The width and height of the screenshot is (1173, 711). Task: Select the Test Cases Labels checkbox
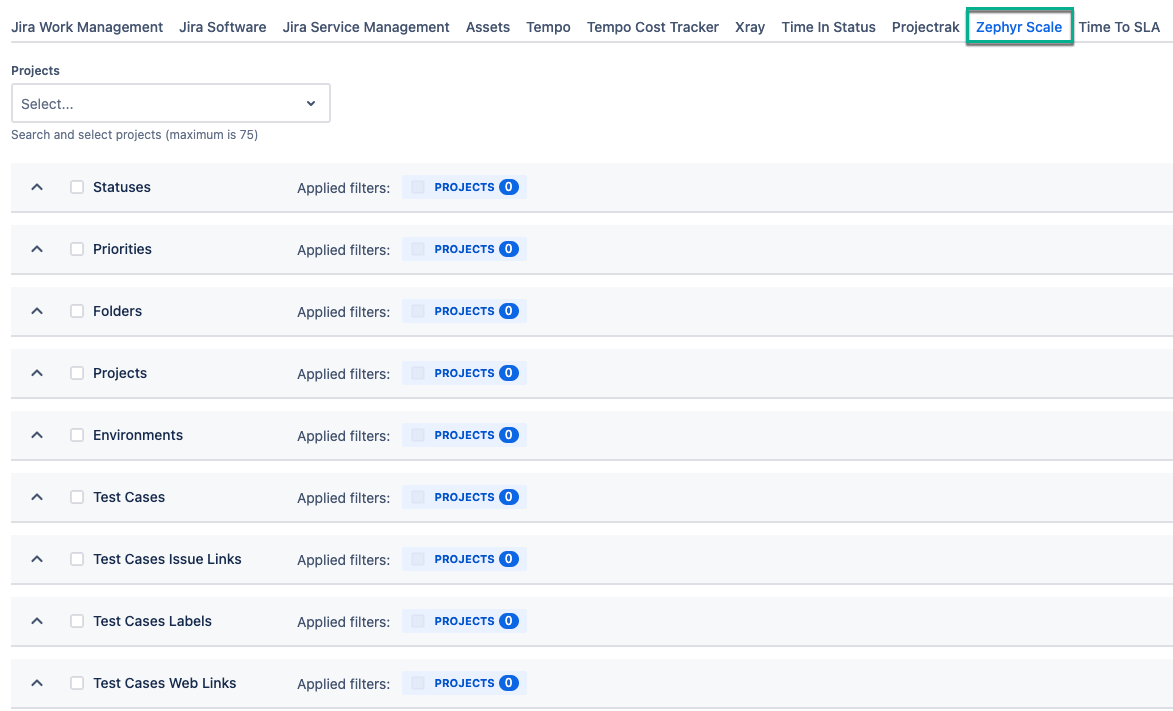[77, 620]
